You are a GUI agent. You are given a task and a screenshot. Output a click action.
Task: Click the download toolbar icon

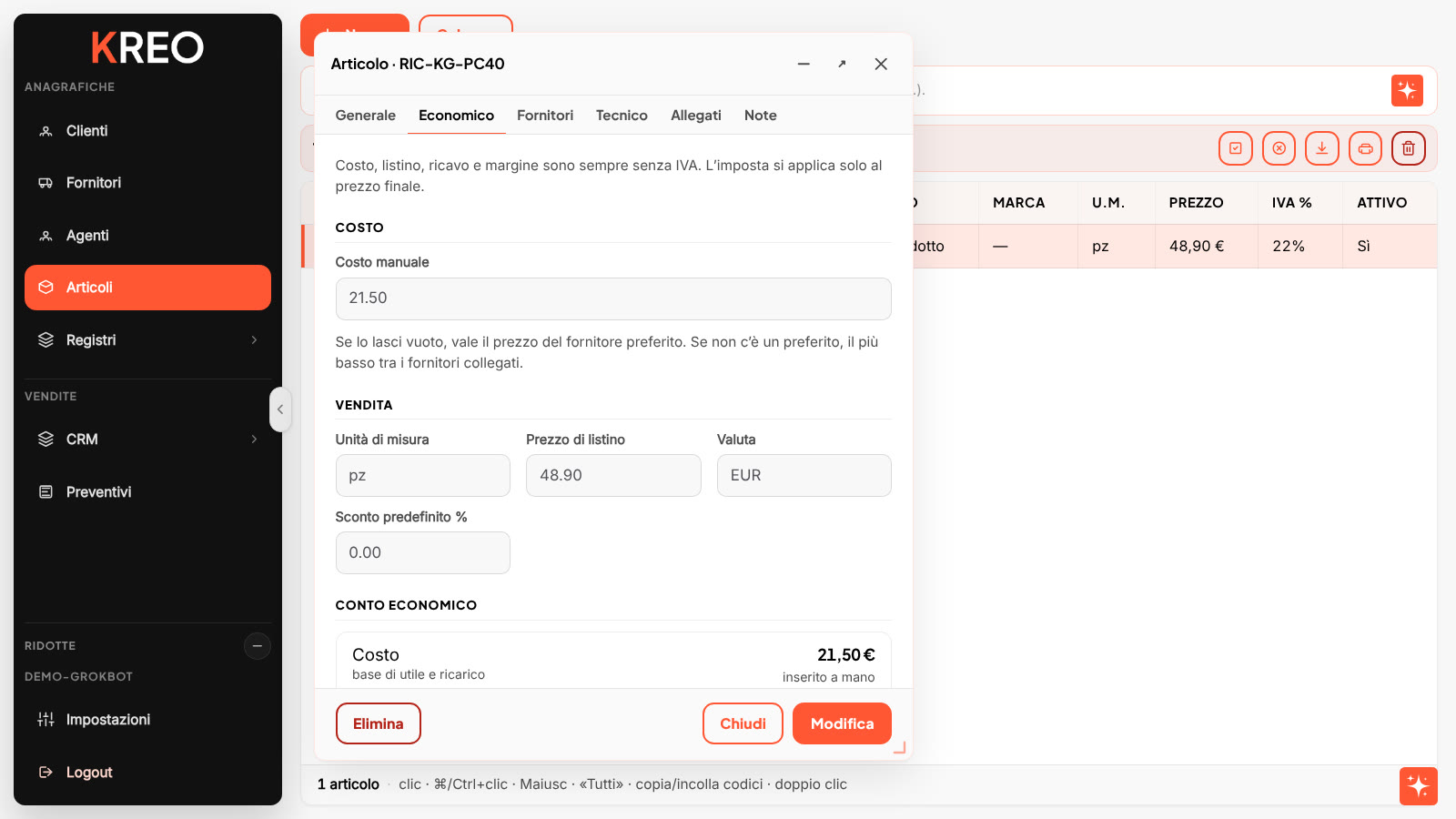pos(1322,148)
